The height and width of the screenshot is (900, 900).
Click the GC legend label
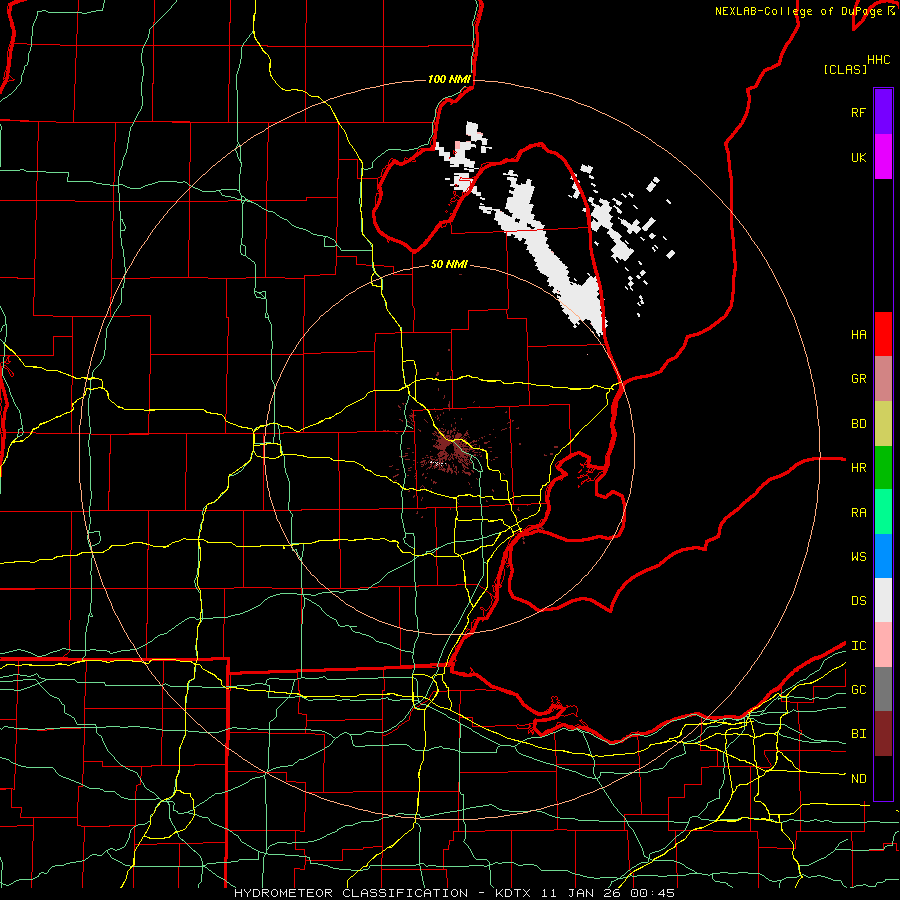[x=859, y=690]
